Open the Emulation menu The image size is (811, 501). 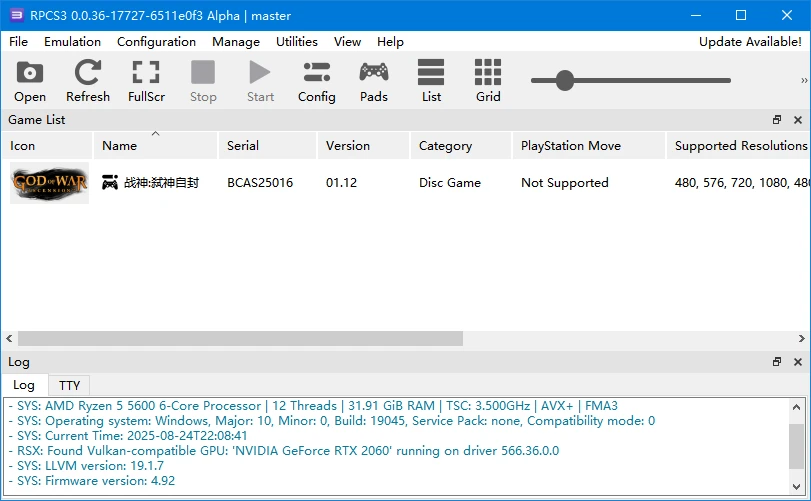72,42
